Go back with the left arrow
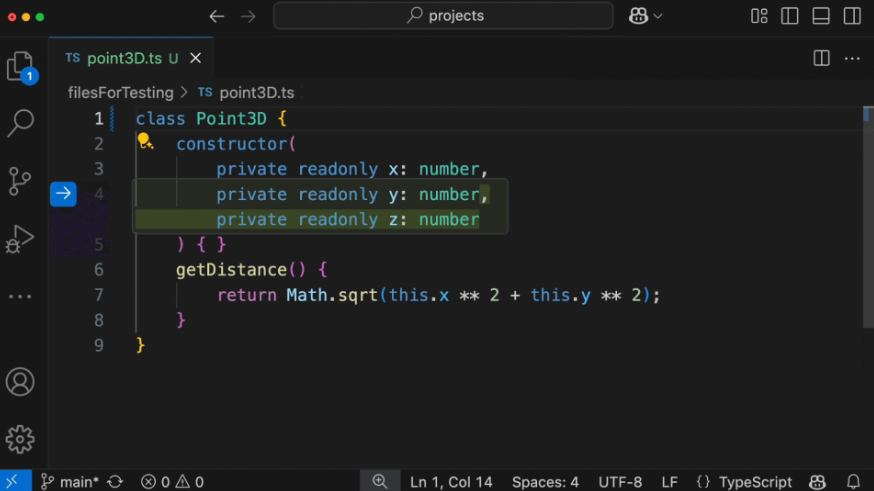The width and height of the screenshot is (874, 491). (217, 17)
